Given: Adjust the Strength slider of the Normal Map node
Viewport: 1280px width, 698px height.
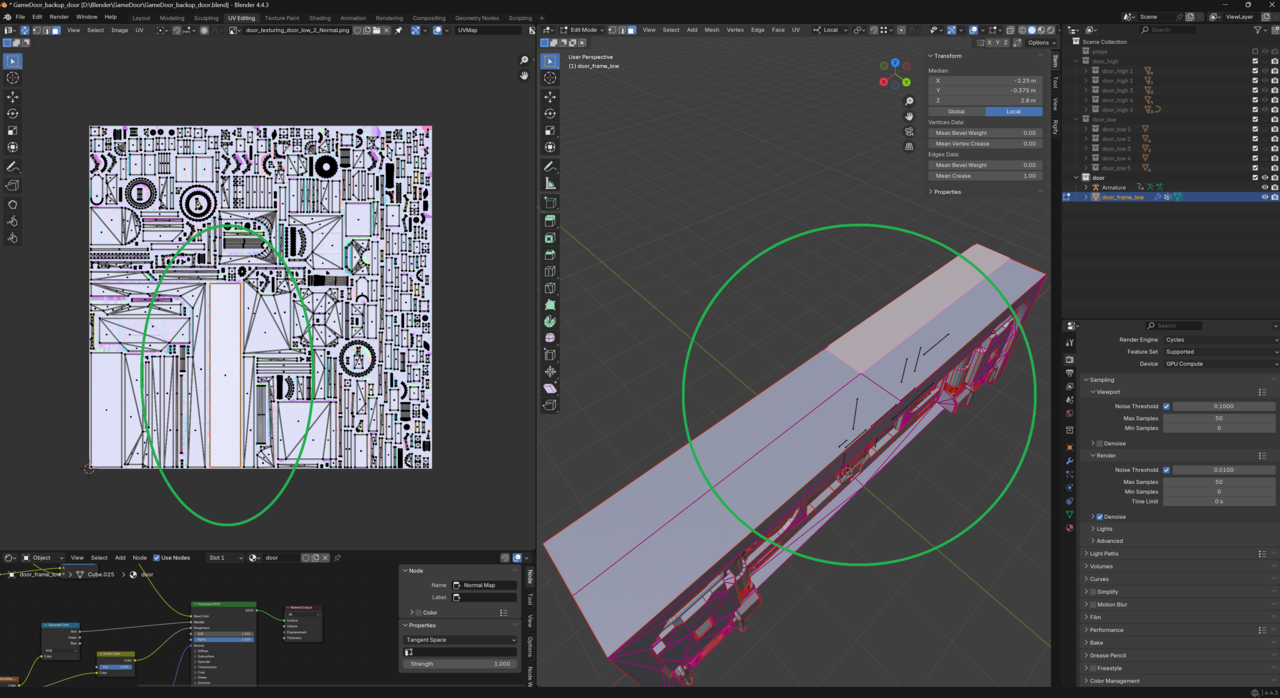Looking at the screenshot, I should (460, 663).
